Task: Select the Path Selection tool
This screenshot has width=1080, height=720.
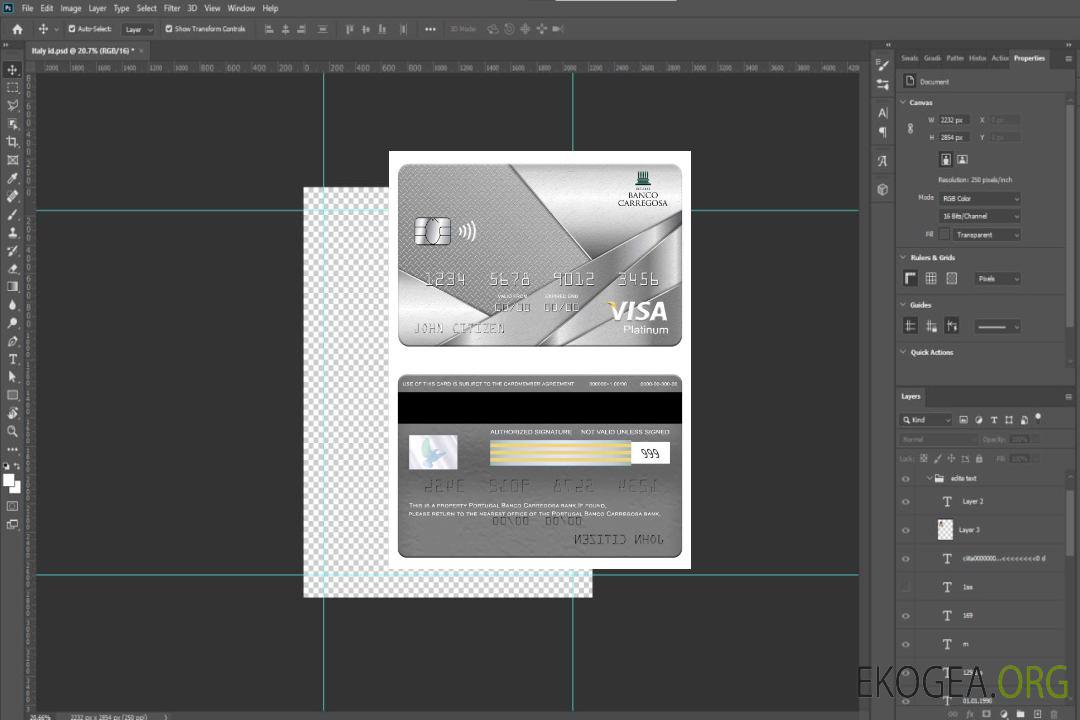Action: pos(12,377)
